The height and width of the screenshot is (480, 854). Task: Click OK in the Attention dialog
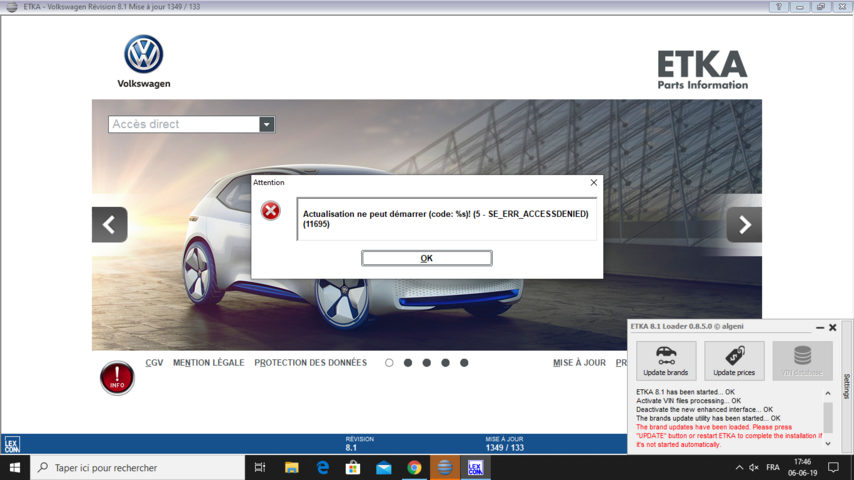pos(426,258)
